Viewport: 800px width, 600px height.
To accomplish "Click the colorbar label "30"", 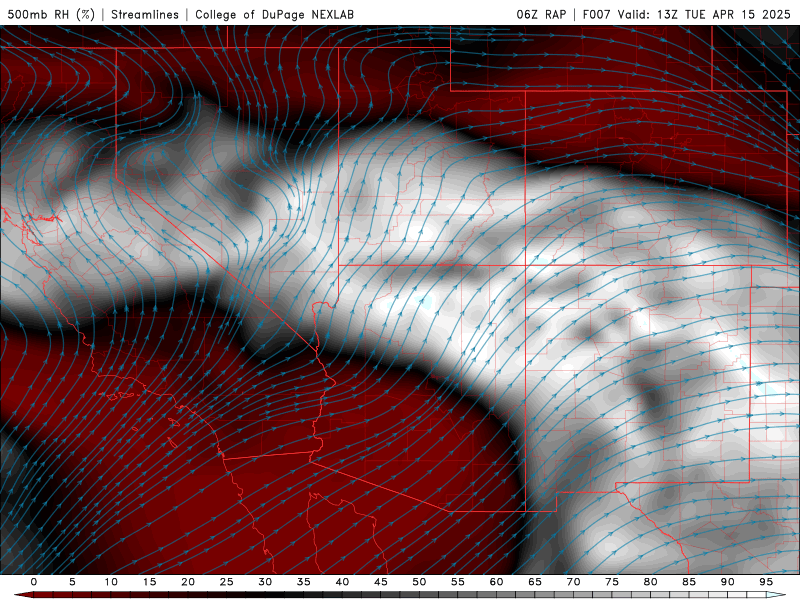I will click(x=265, y=582).
